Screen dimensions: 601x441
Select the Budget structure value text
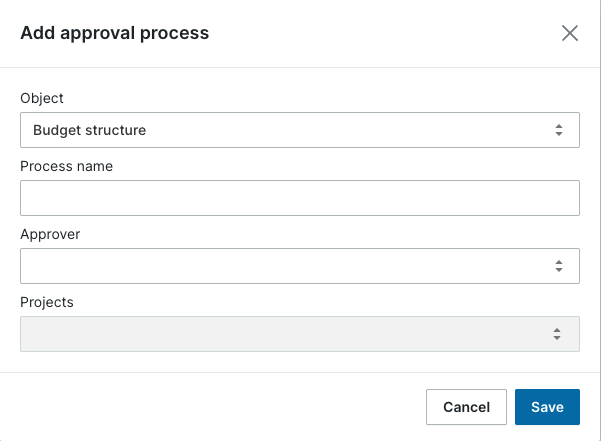click(x=89, y=130)
